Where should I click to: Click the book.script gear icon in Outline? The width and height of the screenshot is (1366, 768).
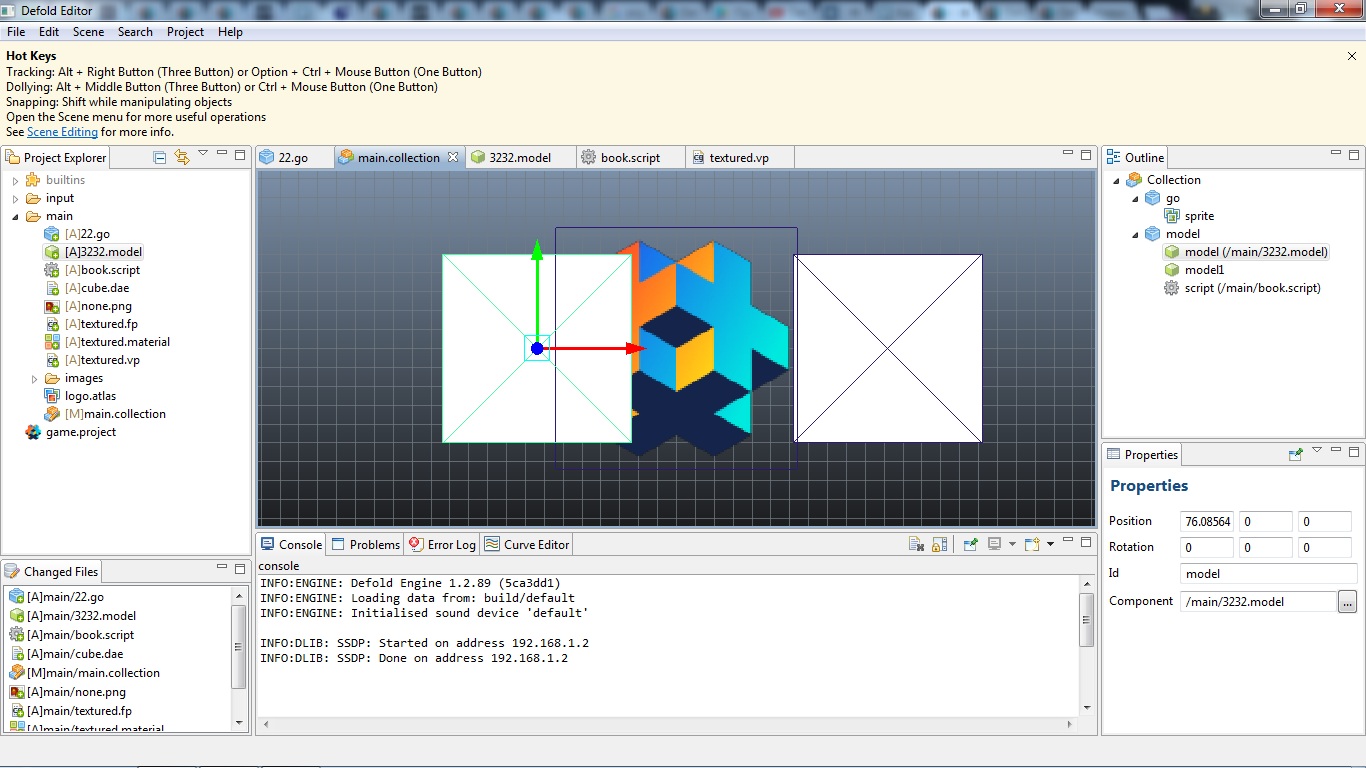[x=1172, y=288]
